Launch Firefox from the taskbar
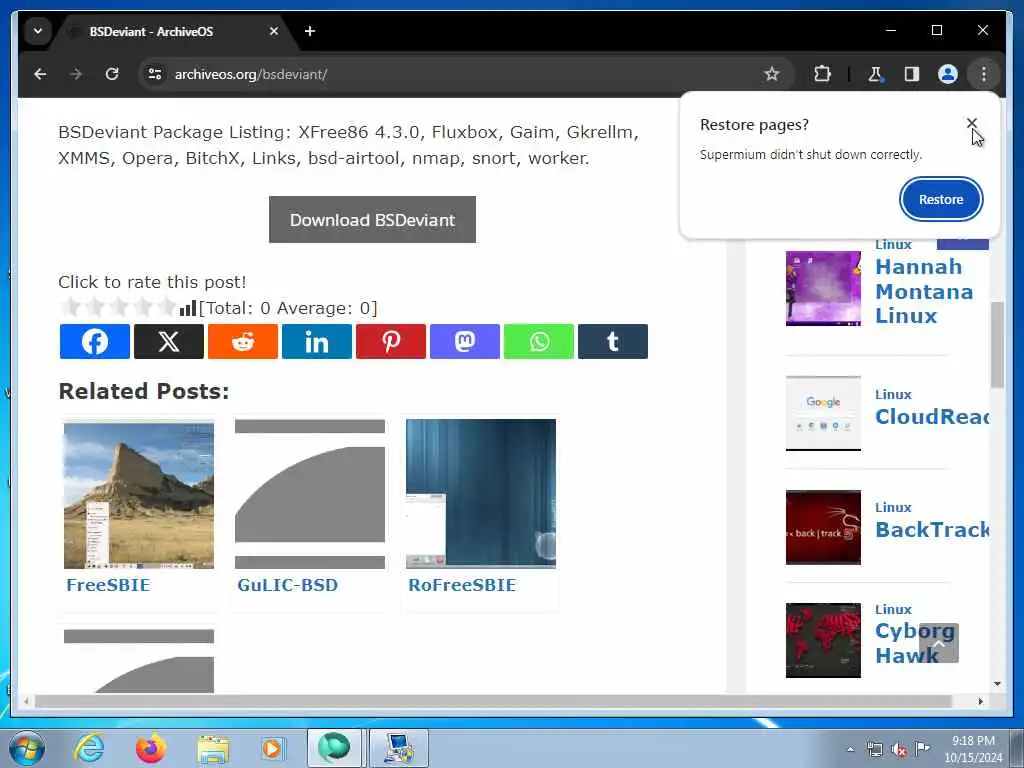Viewport: 1024px width, 768px height. [151, 748]
